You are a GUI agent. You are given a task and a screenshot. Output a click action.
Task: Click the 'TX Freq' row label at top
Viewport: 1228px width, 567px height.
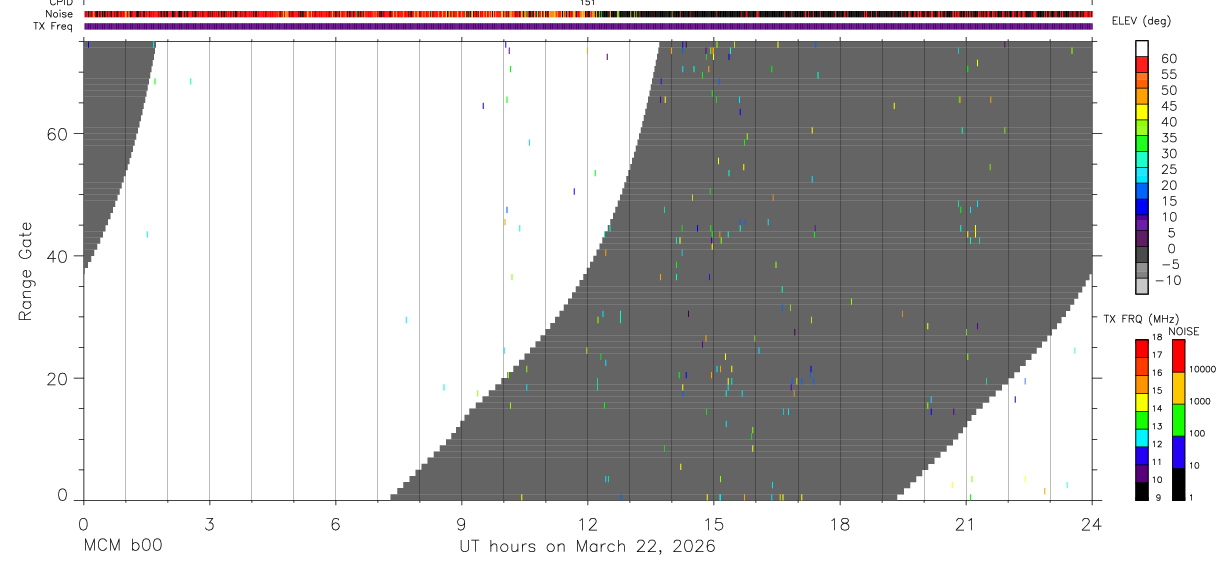(x=53, y=26)
